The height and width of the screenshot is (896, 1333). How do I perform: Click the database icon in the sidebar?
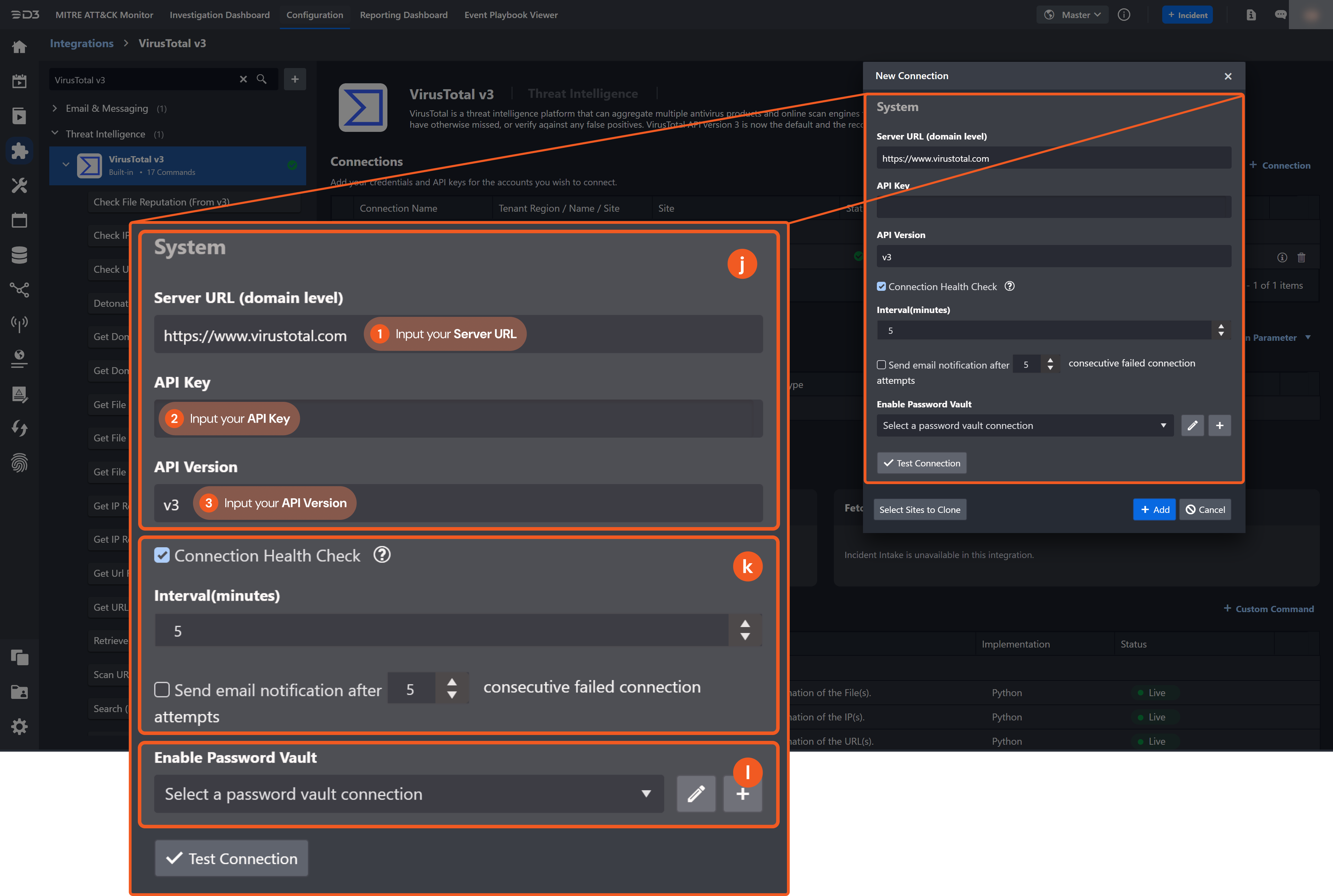pos(19,255)
